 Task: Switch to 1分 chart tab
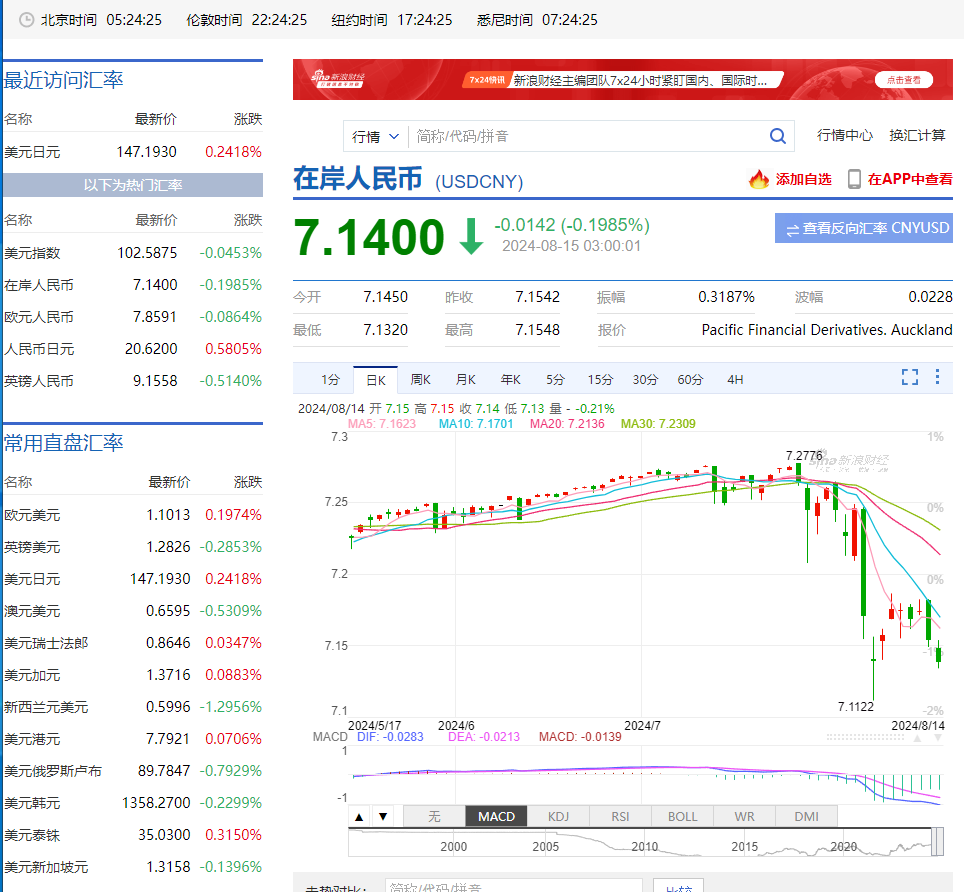coord(330,380)
